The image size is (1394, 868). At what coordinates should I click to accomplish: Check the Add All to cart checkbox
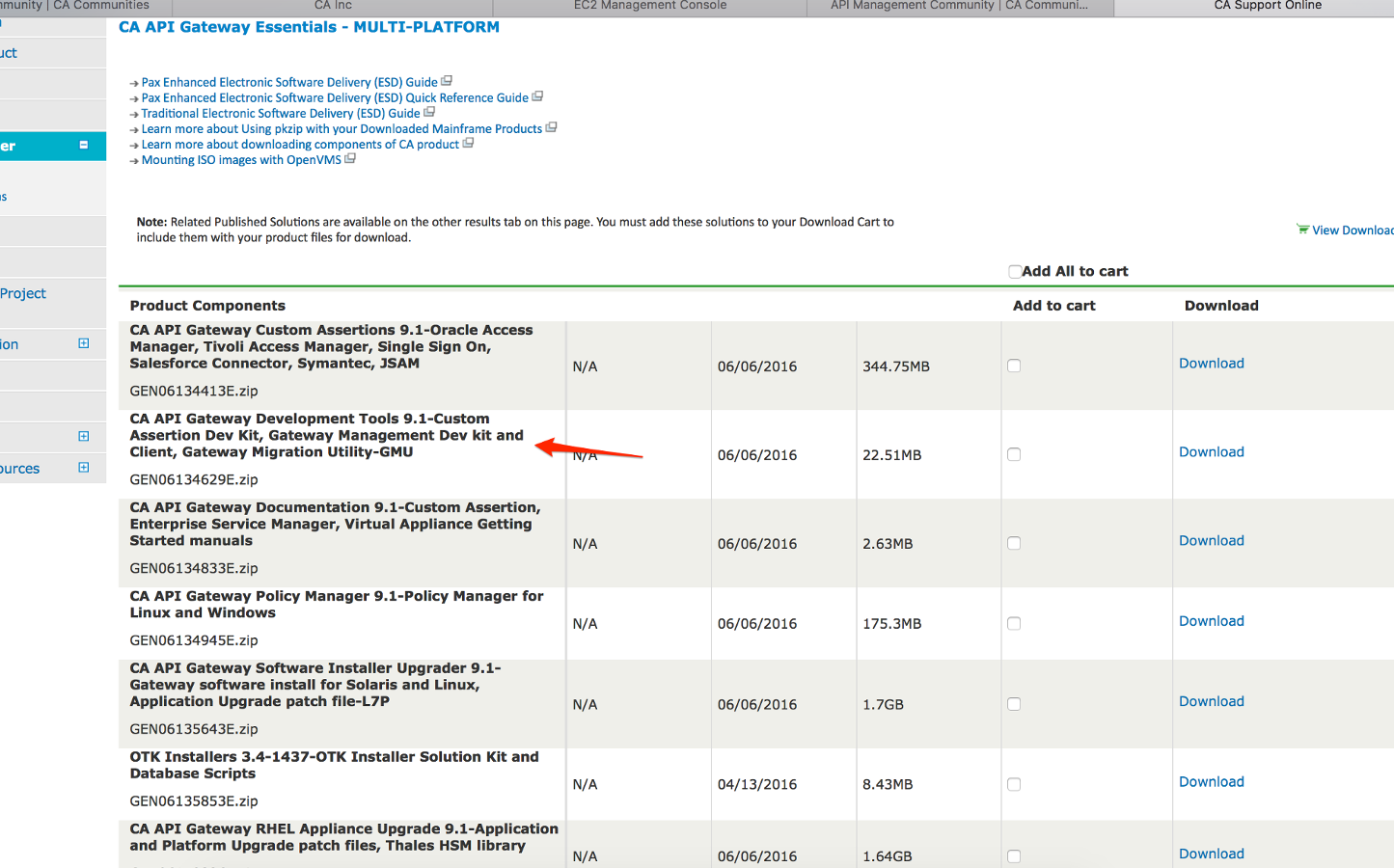pyautogui.click(x=1015, y=272)
